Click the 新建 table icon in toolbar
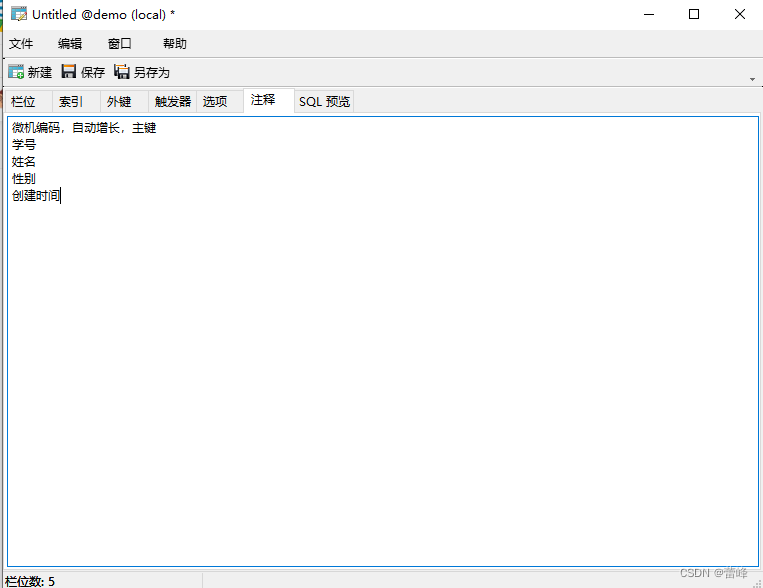 16,72
